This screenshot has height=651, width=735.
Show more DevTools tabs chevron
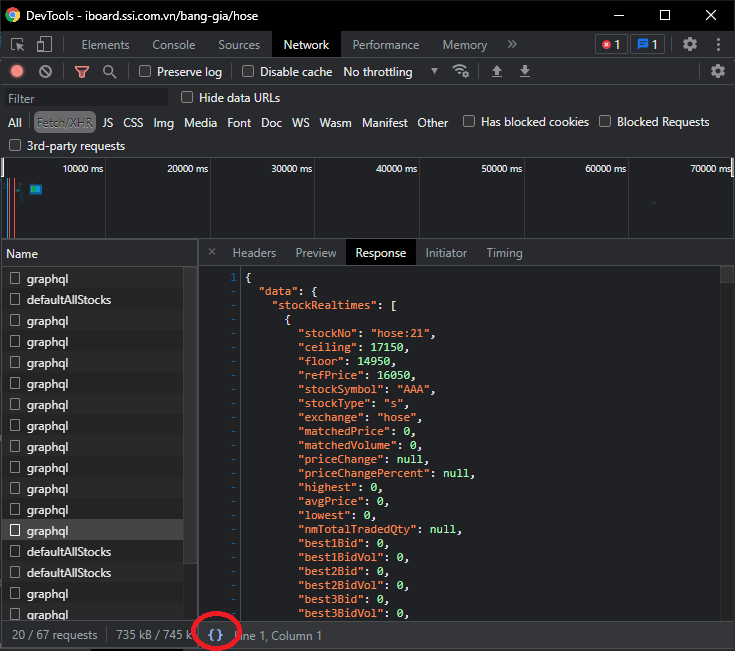click(512, 45)
